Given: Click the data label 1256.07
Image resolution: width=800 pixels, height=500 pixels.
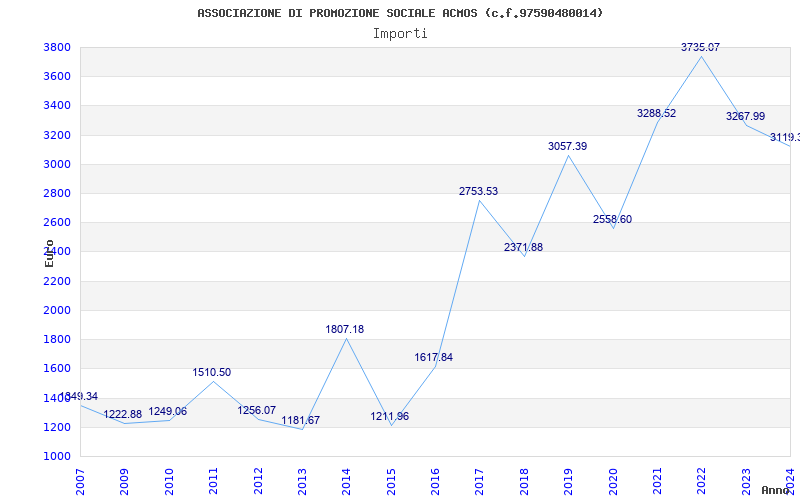Looking at the screenshot, I should (257, 411).
